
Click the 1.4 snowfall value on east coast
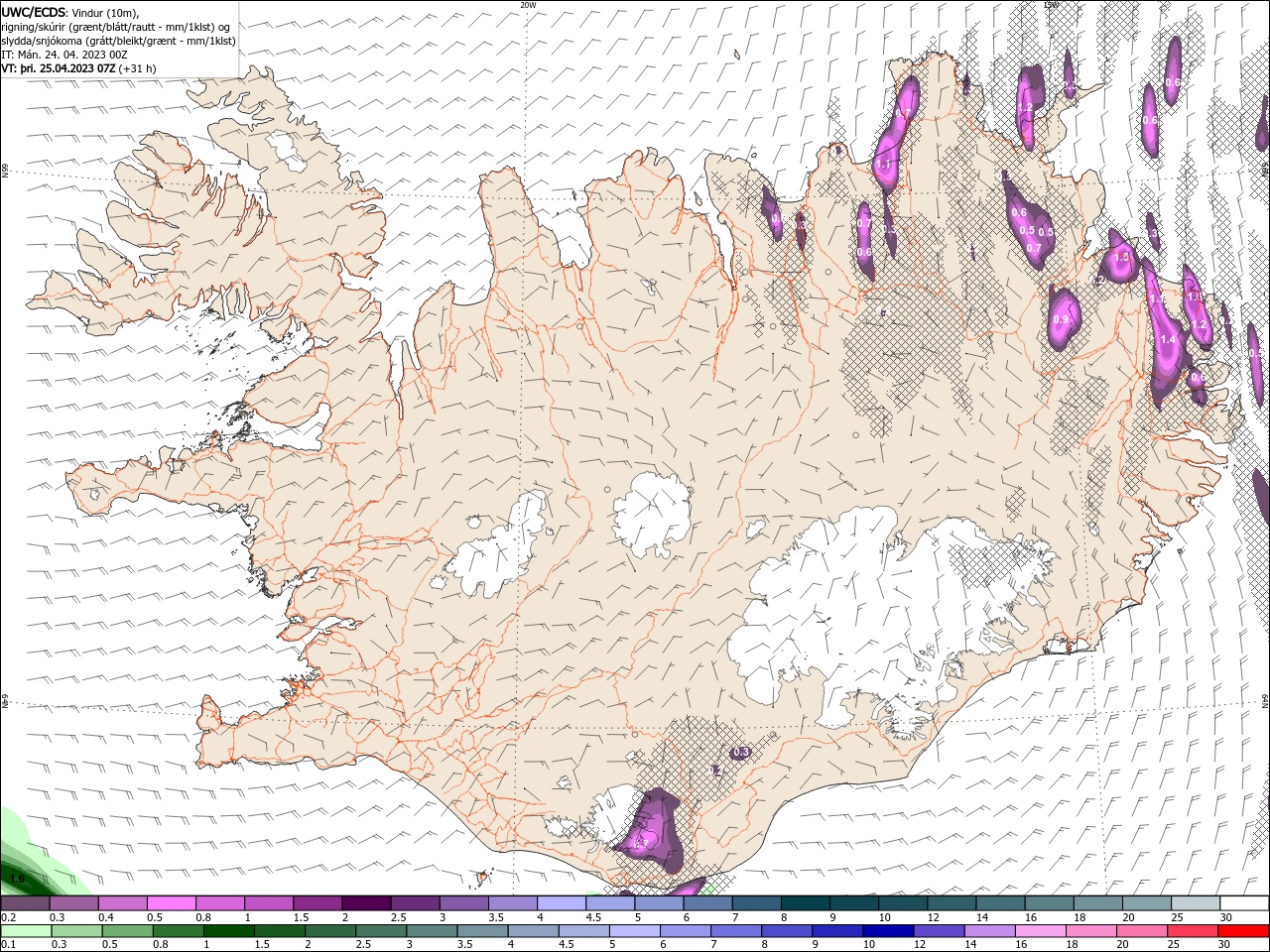1167,339
